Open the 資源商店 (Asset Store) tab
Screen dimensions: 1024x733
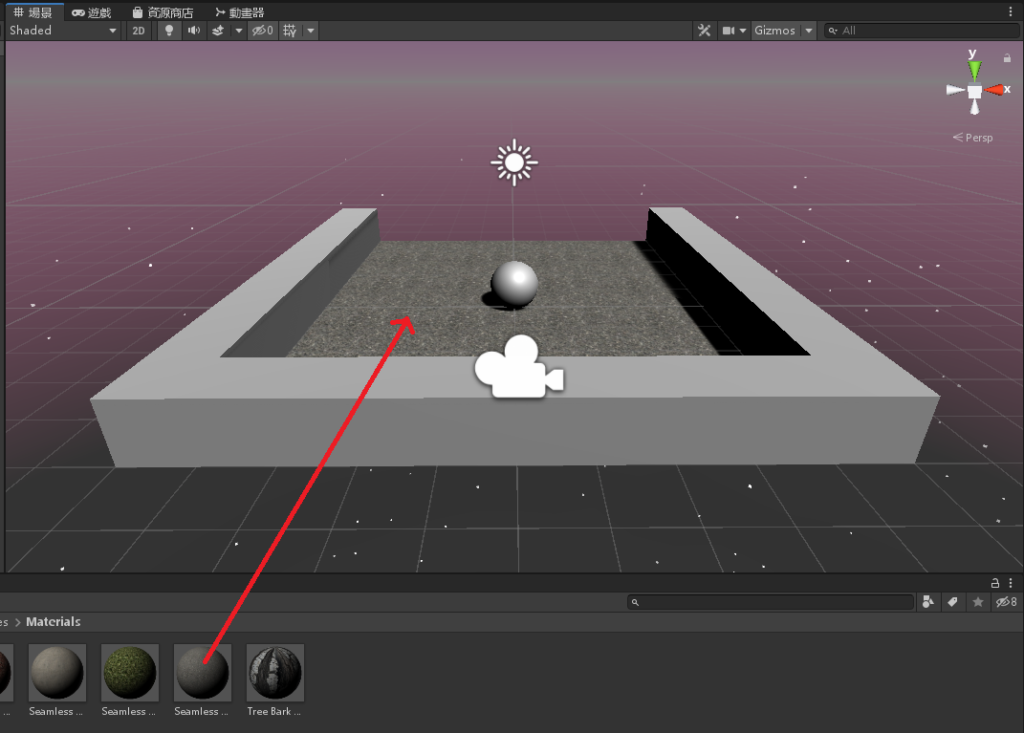[164, 12]
